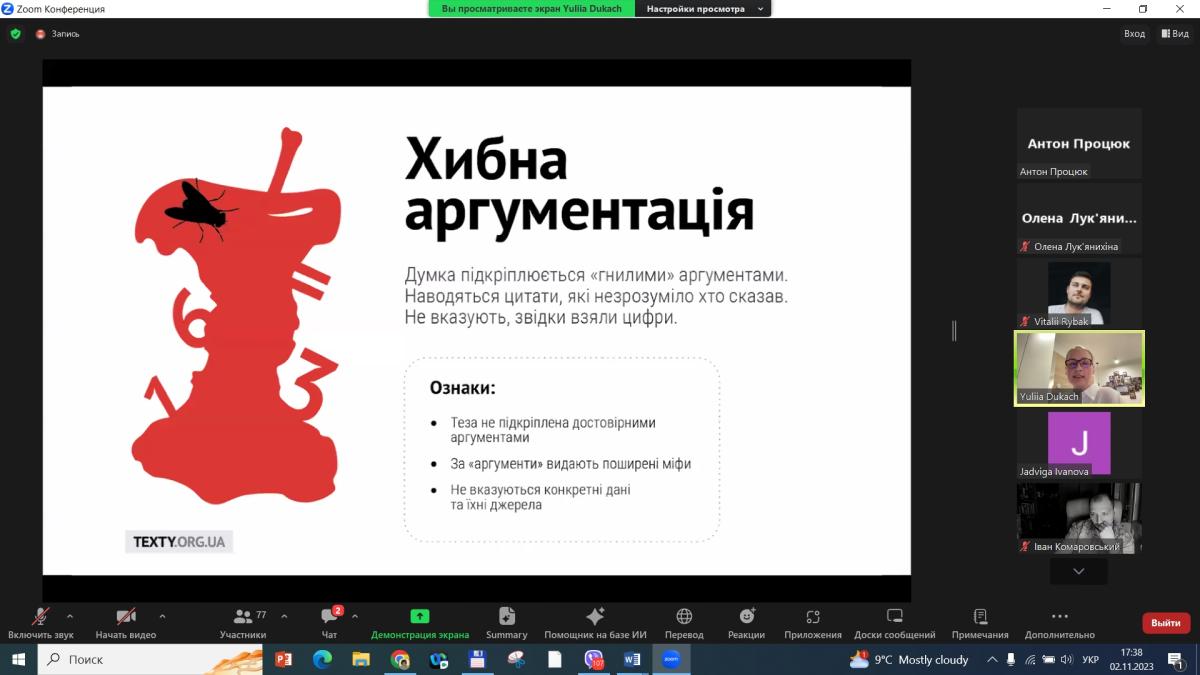This screenshot has width=1200, height=675.
Task: Start Демонстрация экрана screen share
Action: [x=420, y=623]
